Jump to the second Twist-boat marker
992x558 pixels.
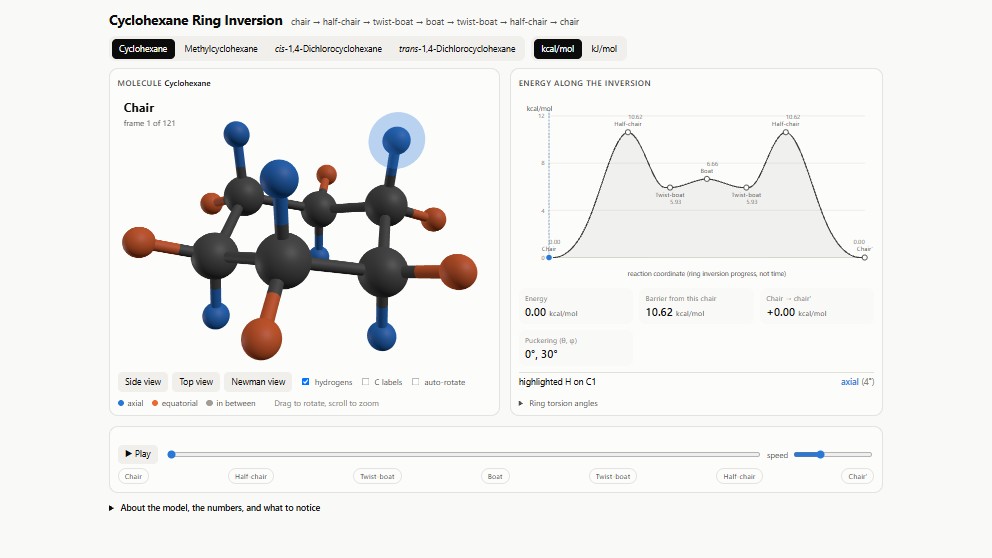click(612, 476)
